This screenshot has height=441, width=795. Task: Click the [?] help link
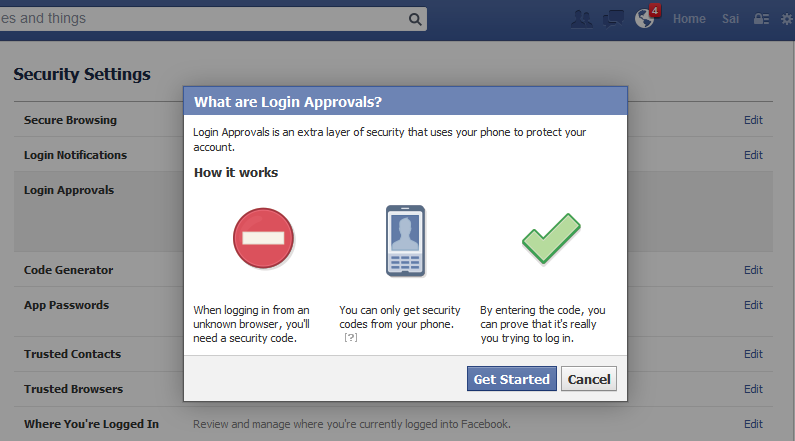coord(350,338)
